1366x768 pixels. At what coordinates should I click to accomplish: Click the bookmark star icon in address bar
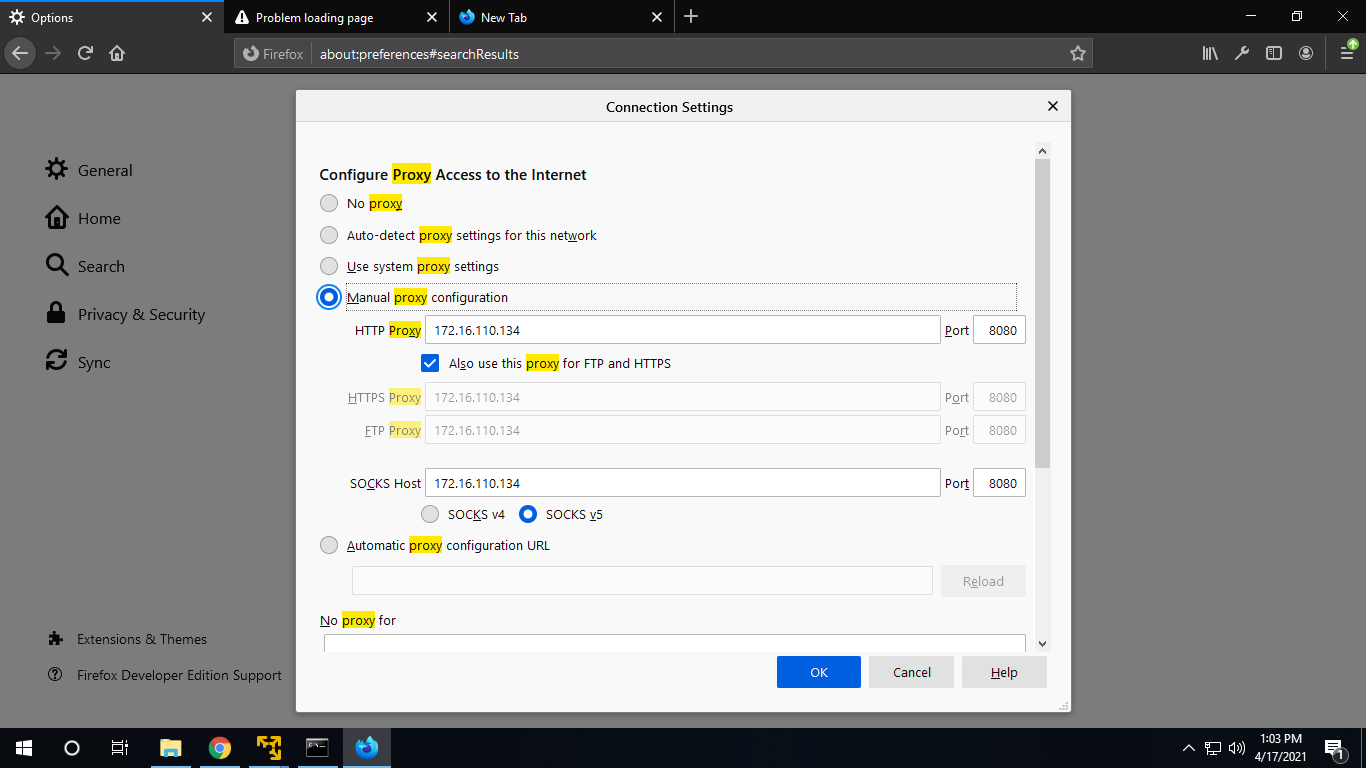pos(1077,54)
